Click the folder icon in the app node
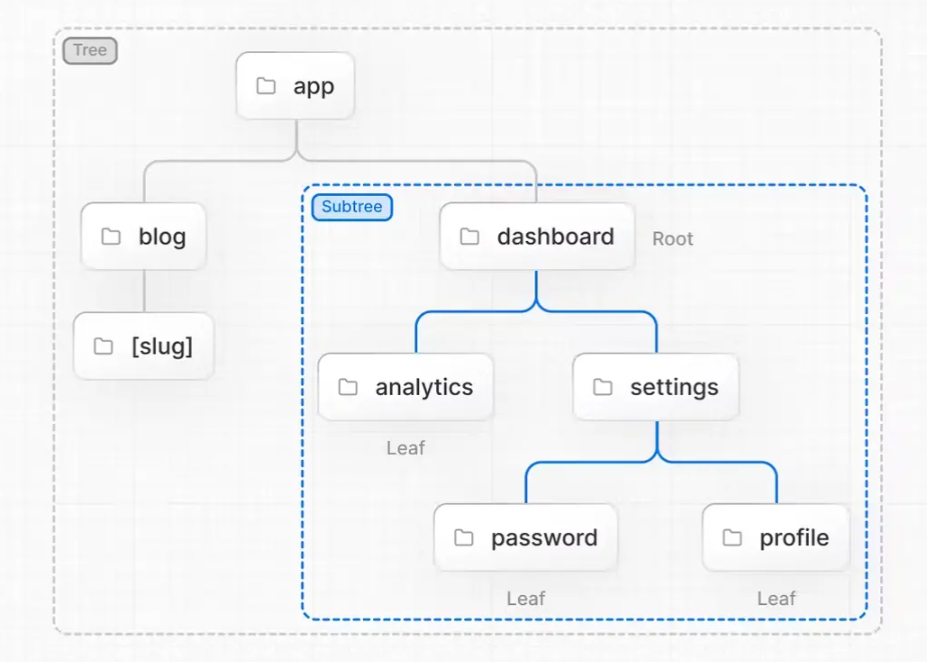 pos(266,86)
